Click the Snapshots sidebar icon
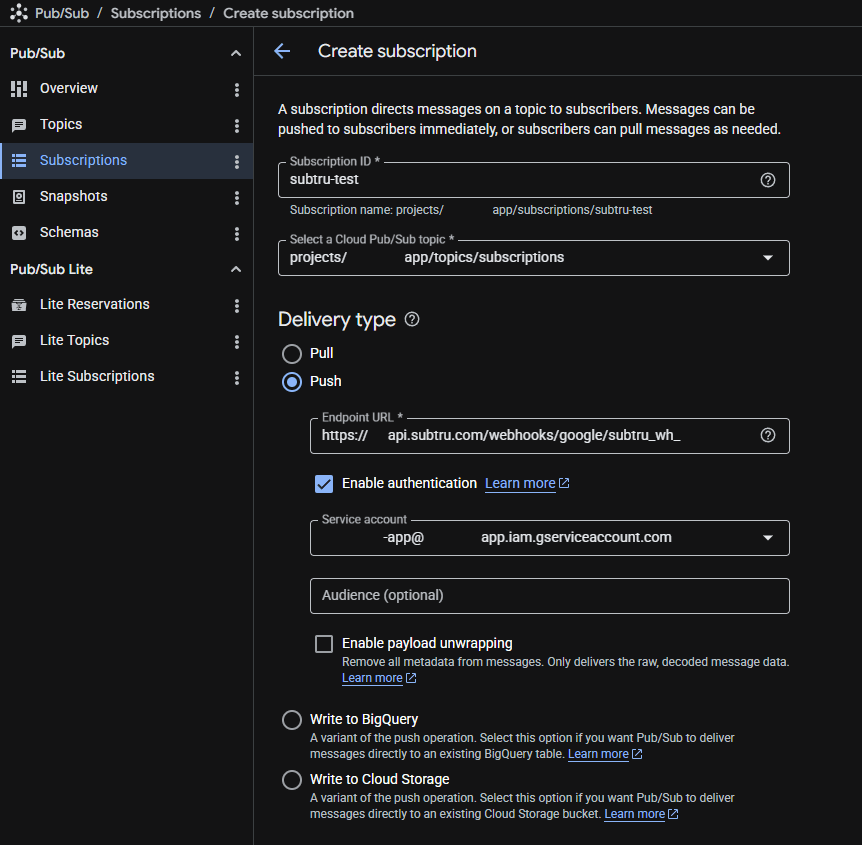Viewport: 862px width, 845px height. (x=19, y=197)
